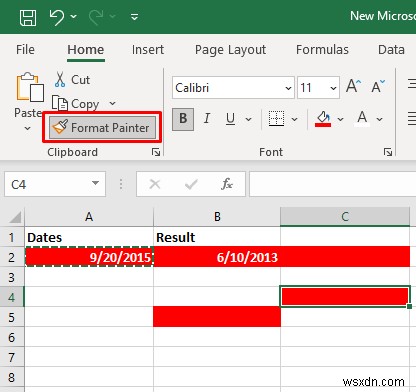Expand the Copy options arrow
This screenshot has width=416, height=392.
click(112, 104)
